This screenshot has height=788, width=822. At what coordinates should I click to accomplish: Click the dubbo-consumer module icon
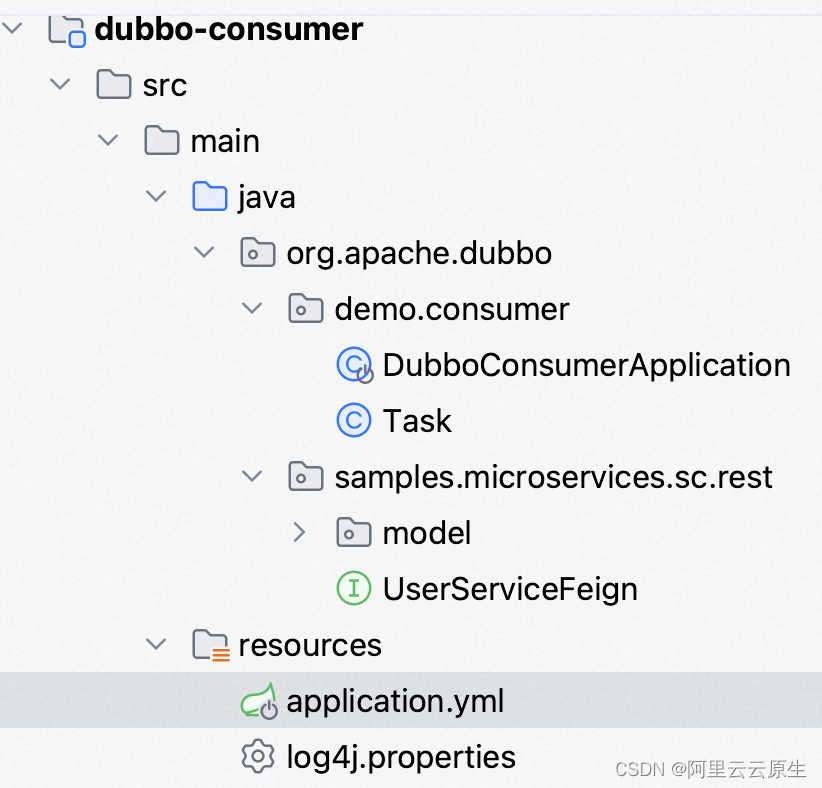pos(67,31)
